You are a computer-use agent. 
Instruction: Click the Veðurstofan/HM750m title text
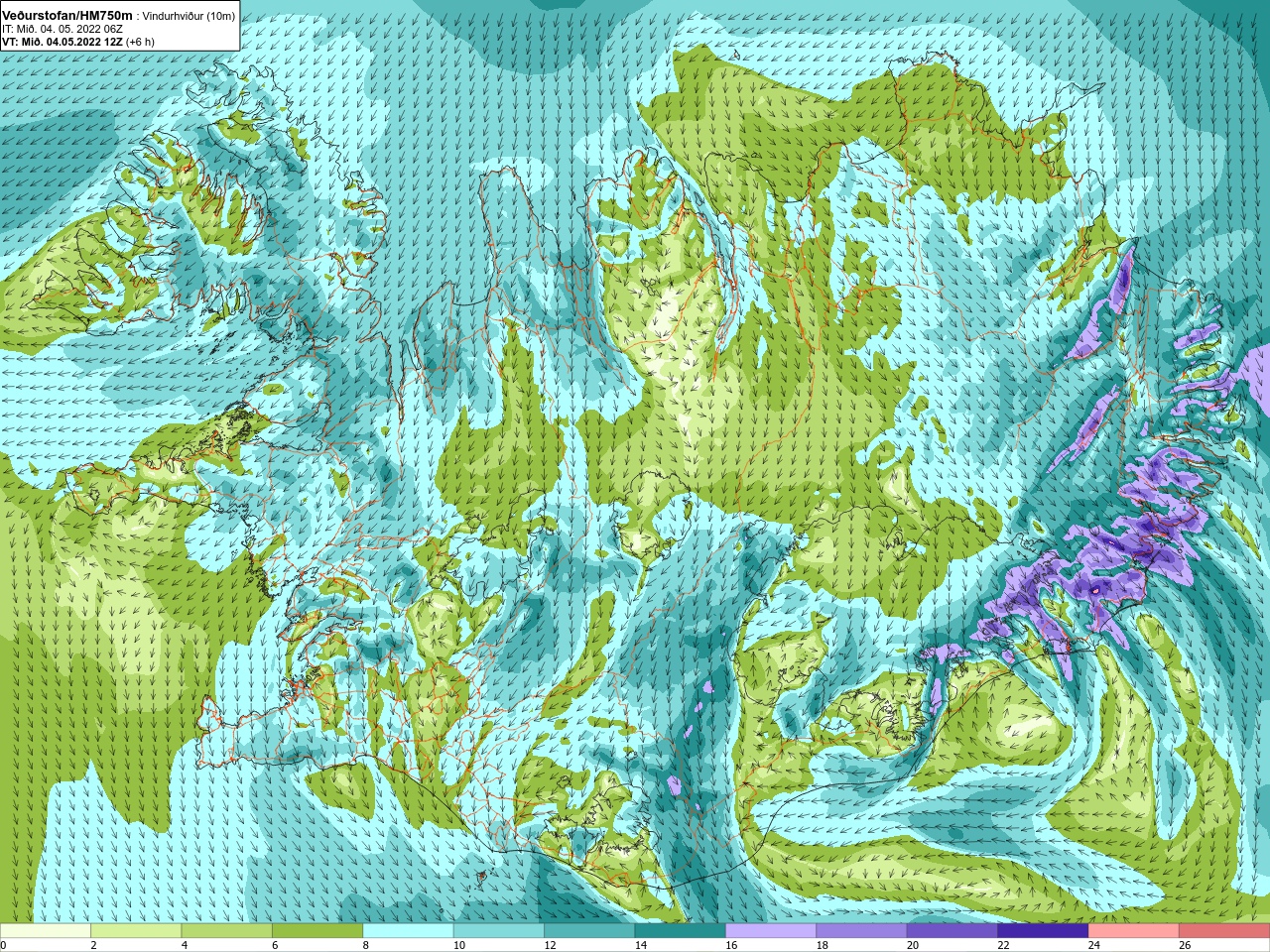pyautogui.click(x=67, y=15)
